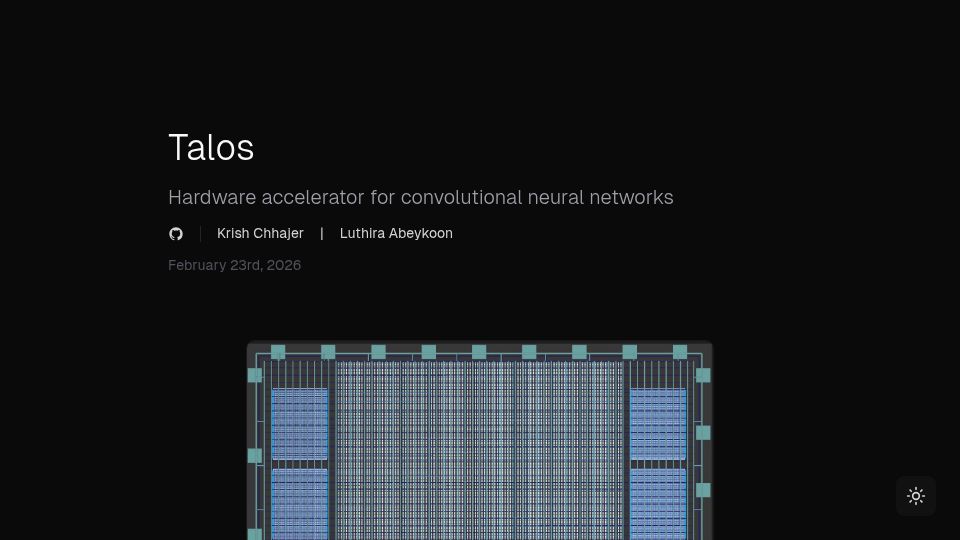The image size is (960, 540).
Task: Select the 'Hardware accelerator for convolutional neural networks' subtitle
Action: 421,197
